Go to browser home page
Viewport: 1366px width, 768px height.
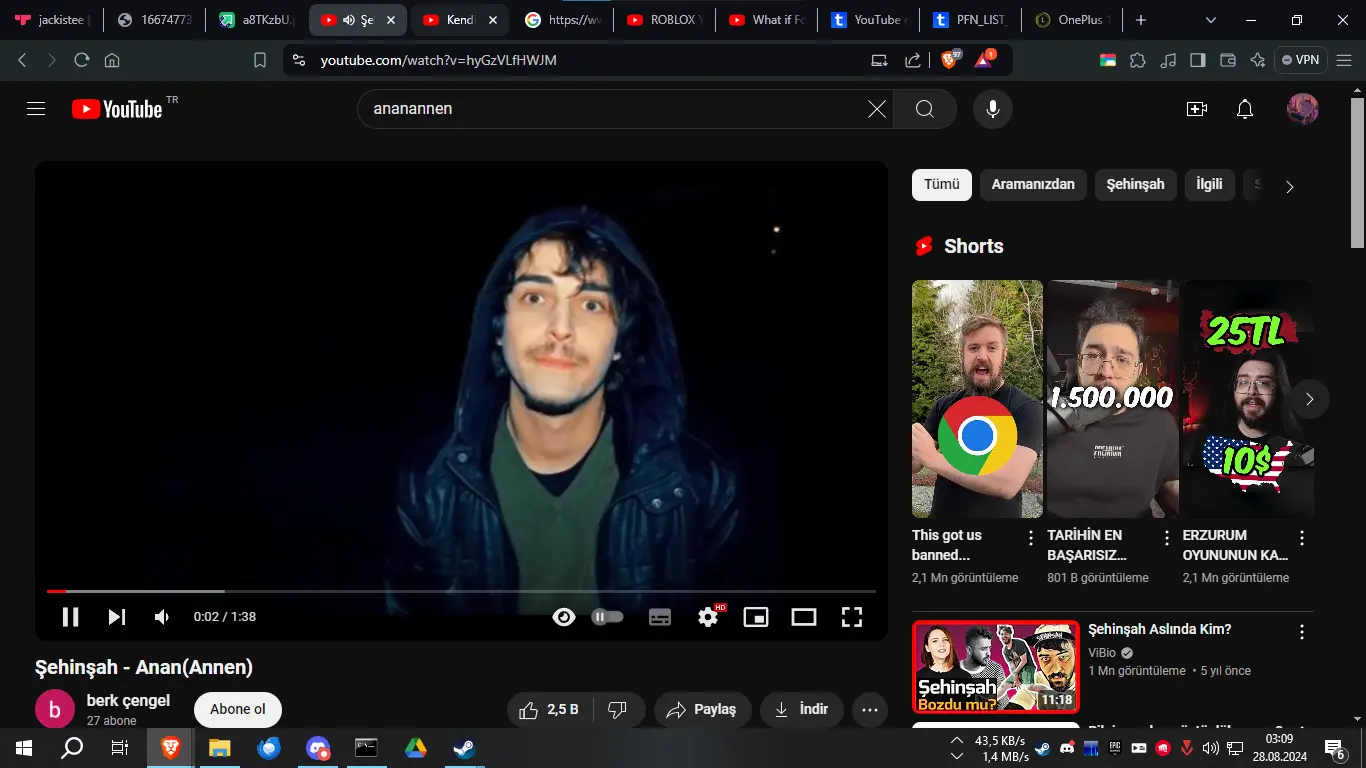pos(112,60)
